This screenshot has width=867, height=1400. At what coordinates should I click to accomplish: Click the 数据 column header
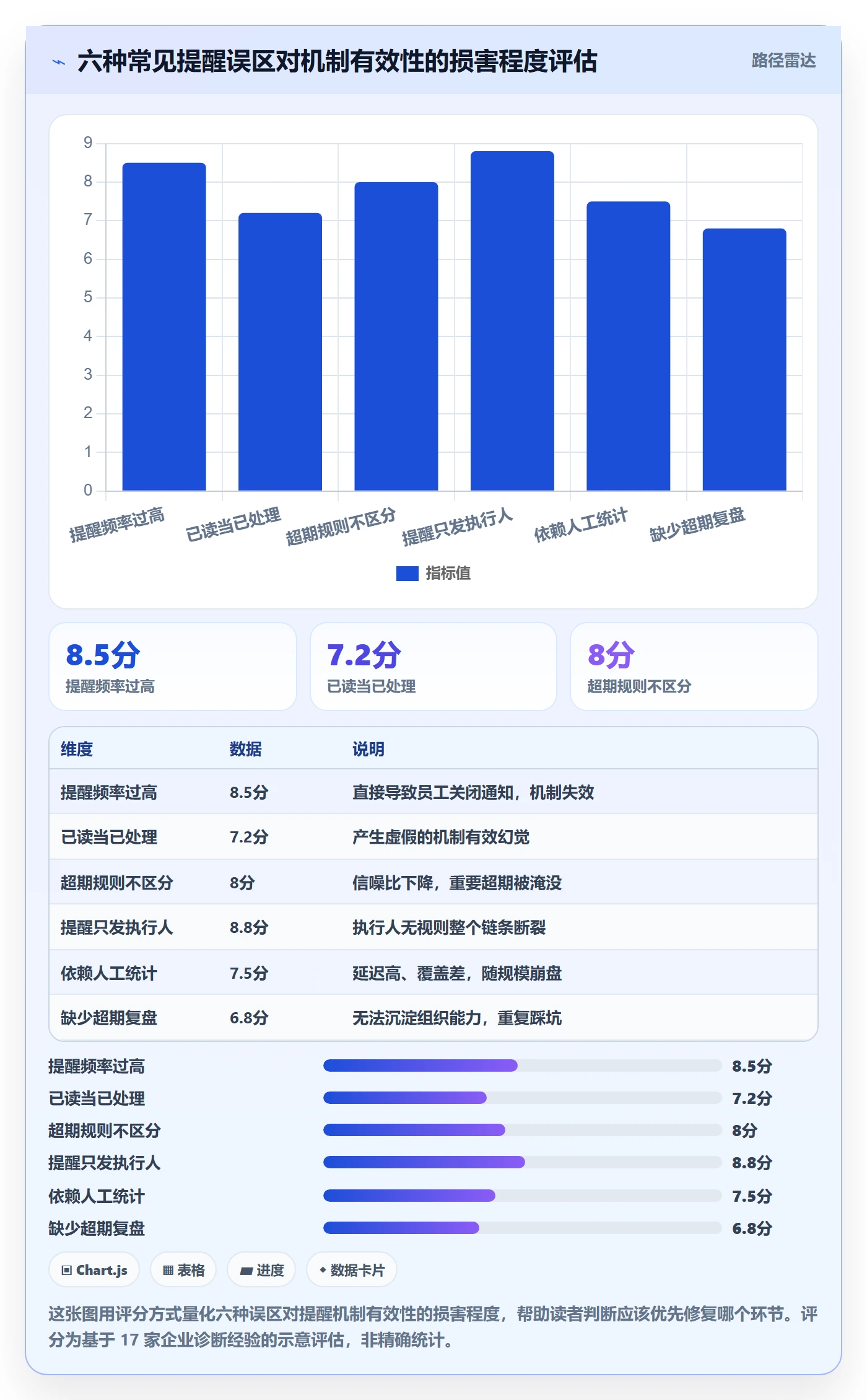[246, 749]
